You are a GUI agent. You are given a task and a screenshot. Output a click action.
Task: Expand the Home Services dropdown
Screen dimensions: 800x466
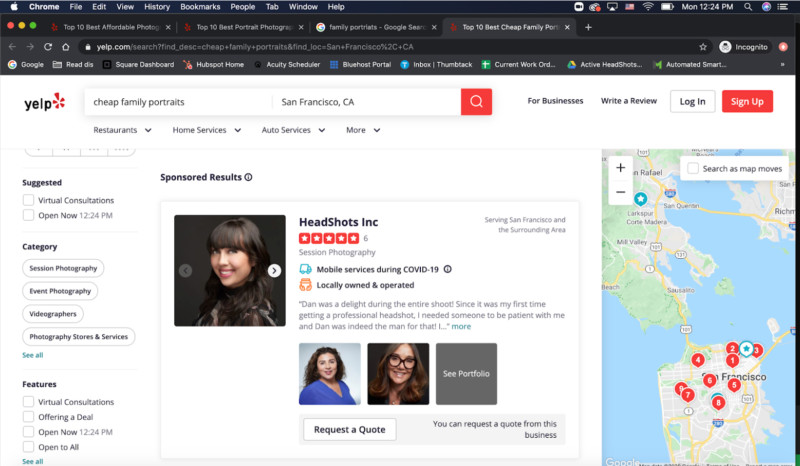[206, 130]
